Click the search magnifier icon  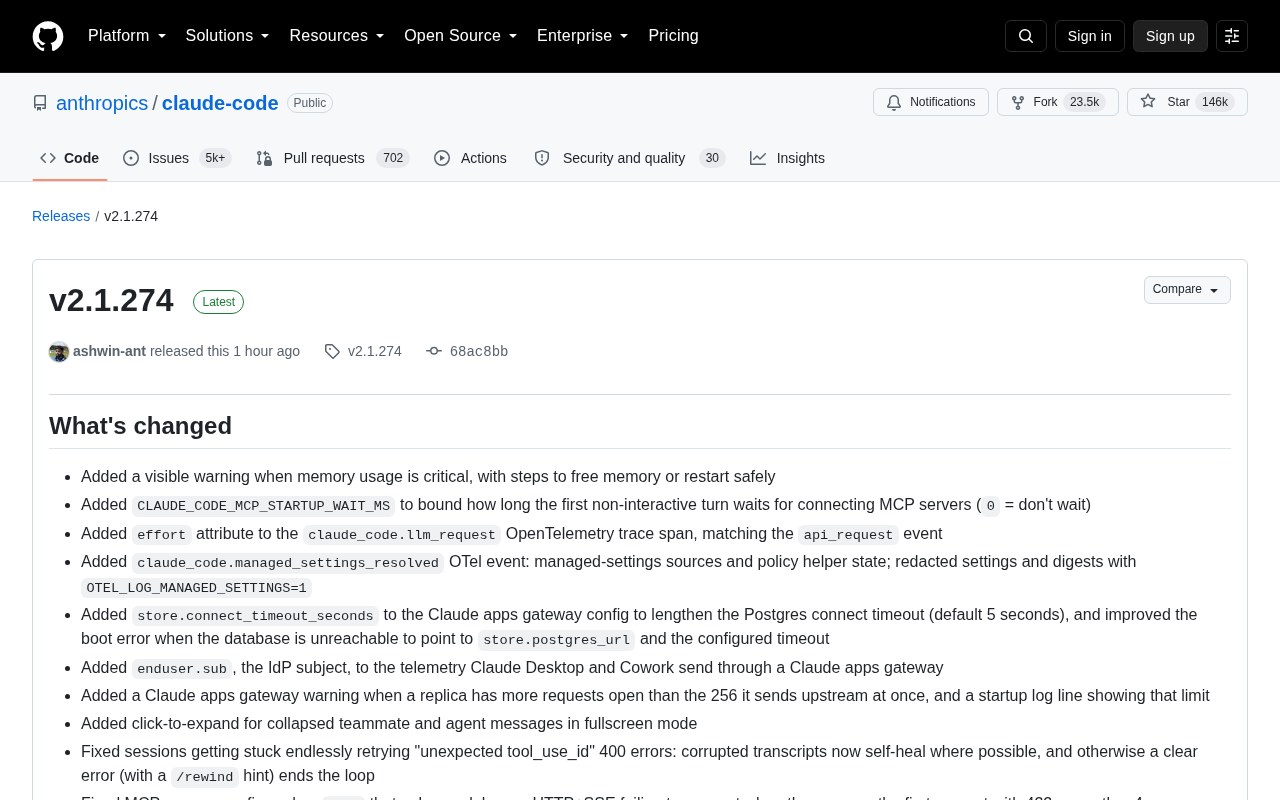(1026, 36)
